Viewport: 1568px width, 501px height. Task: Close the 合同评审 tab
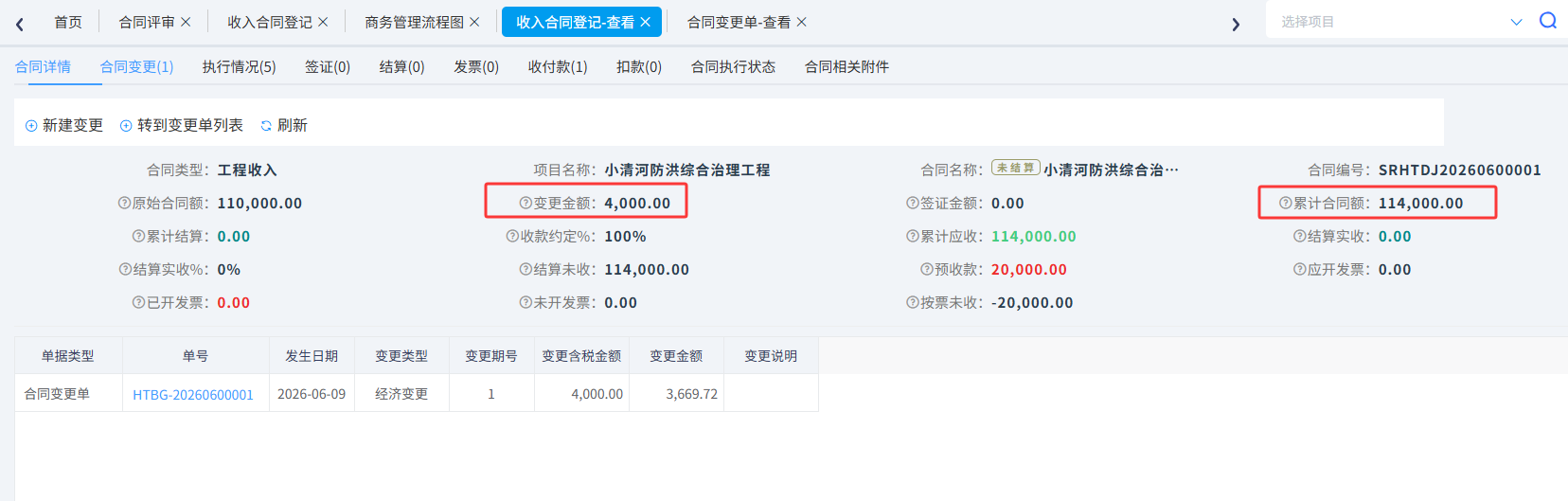coord(186,22)
